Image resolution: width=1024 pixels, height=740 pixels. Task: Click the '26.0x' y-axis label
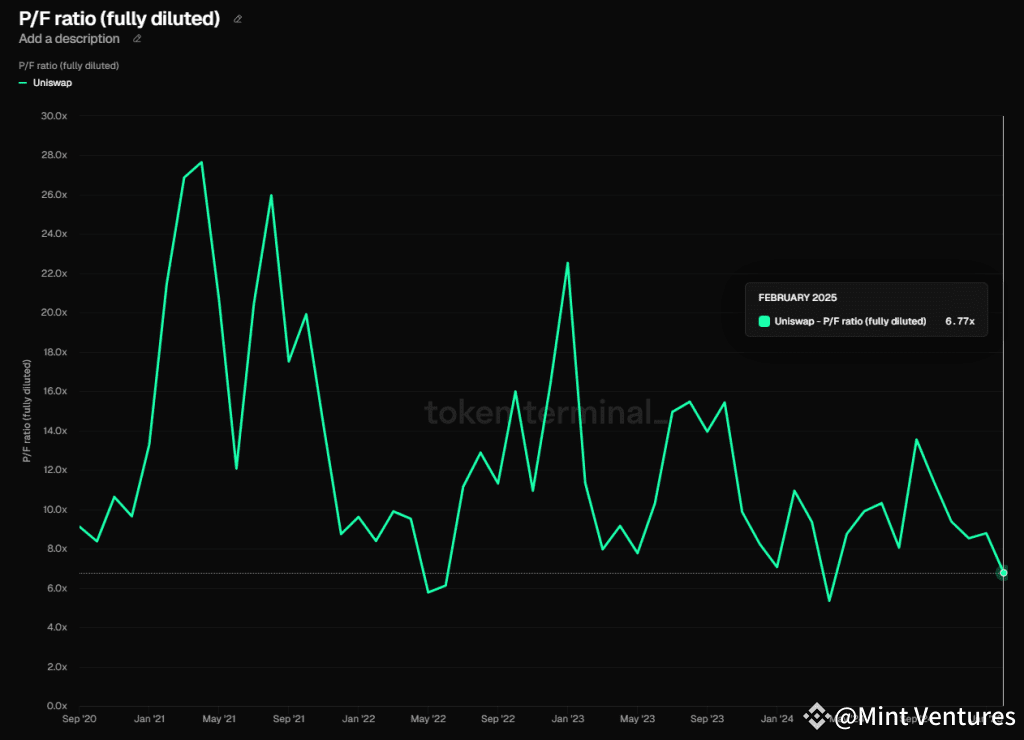coord(54,195)
